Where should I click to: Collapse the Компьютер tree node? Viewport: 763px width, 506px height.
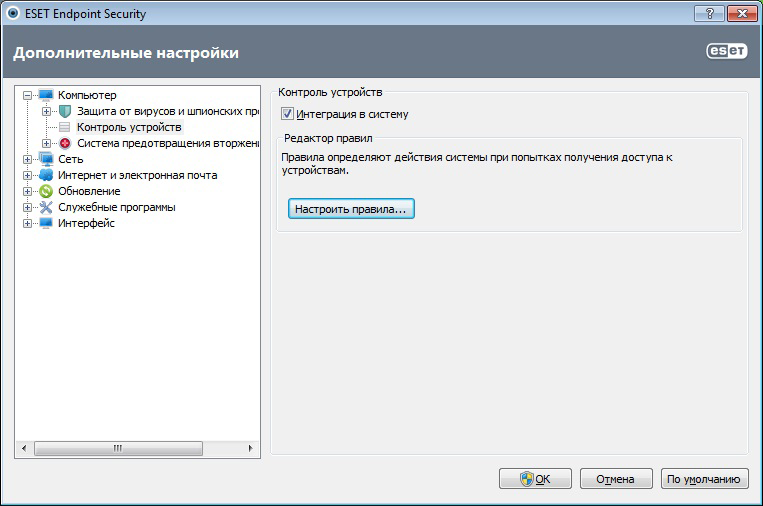pos(28,95)
